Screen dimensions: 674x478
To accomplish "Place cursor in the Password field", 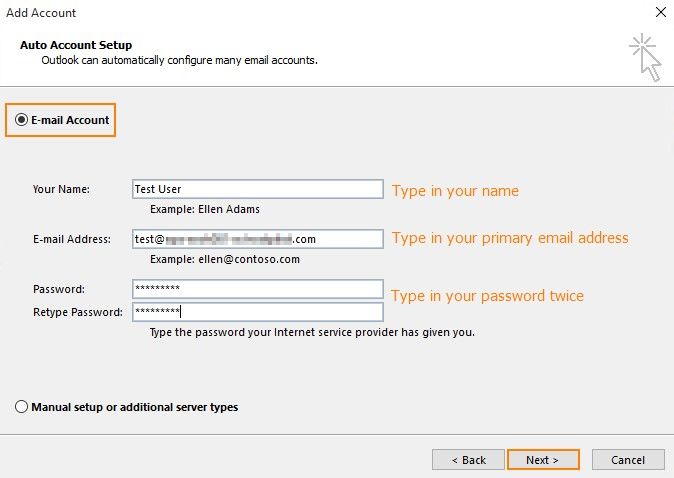I will coord(257,288).
